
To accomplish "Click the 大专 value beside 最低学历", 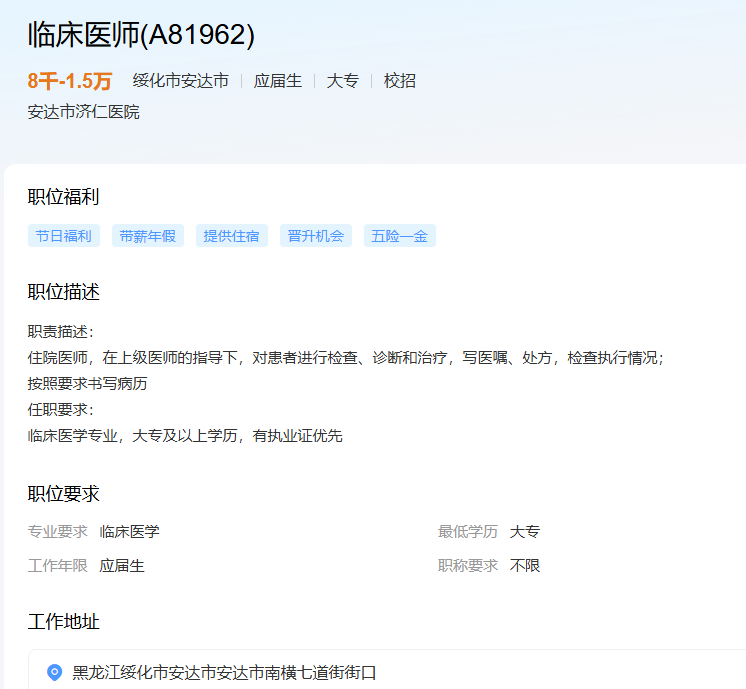I will click(x=525, y=532).
